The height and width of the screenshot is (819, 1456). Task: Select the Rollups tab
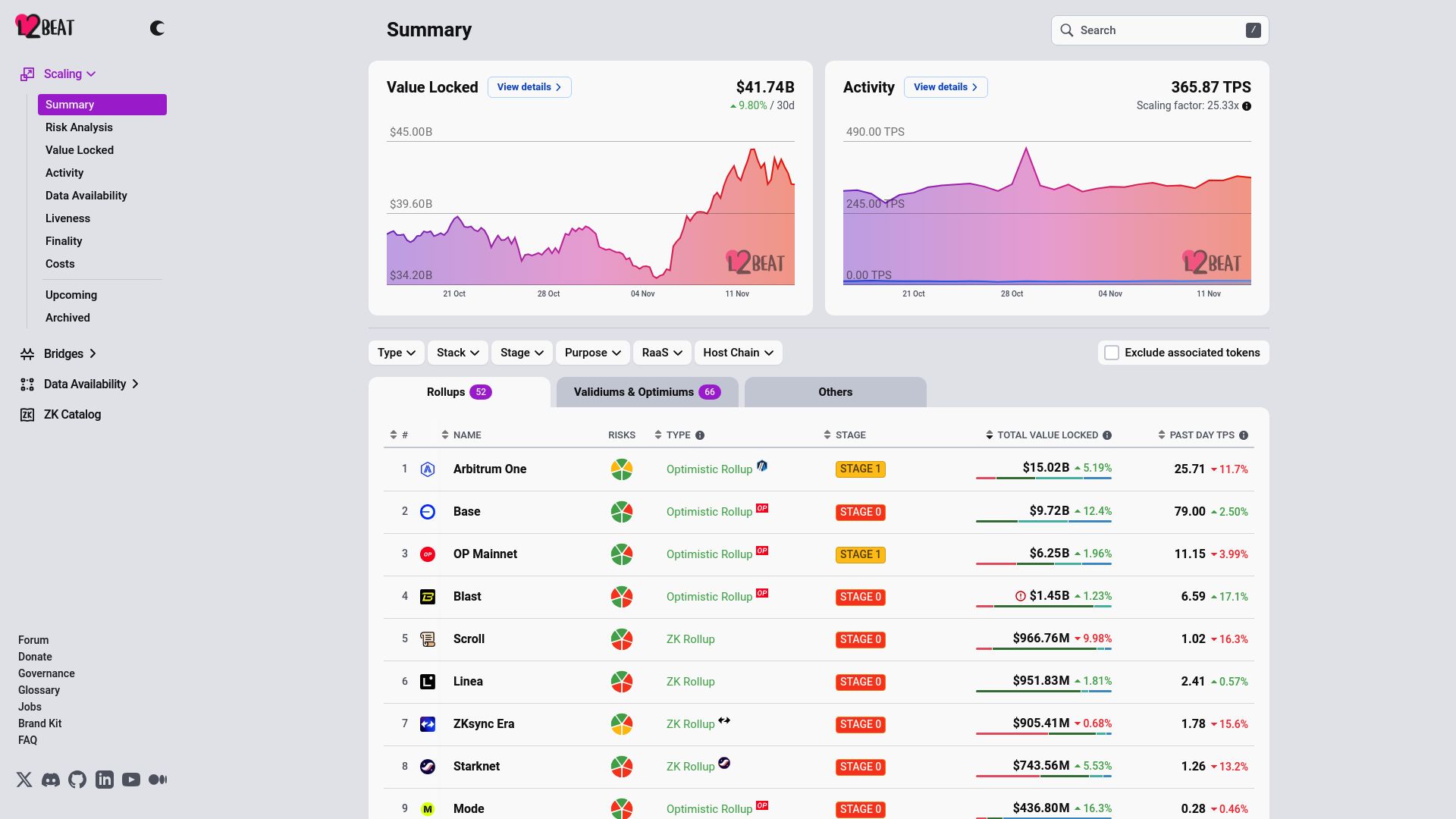coord(460,392)
